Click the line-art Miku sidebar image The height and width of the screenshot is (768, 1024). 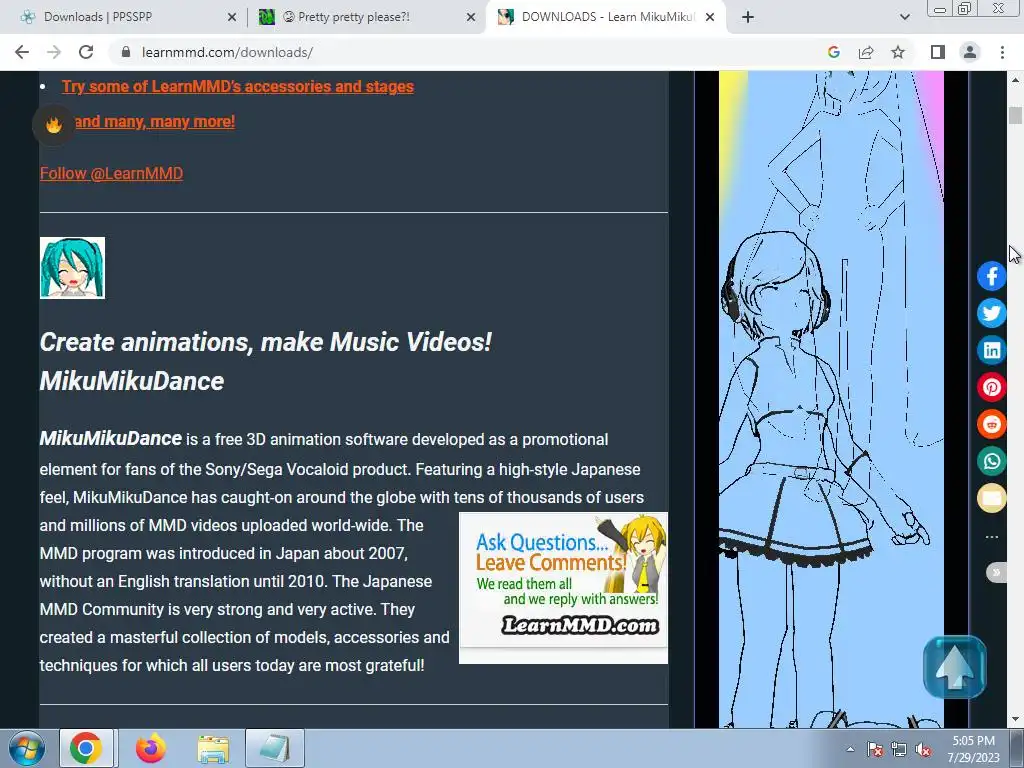click(831, 399)
